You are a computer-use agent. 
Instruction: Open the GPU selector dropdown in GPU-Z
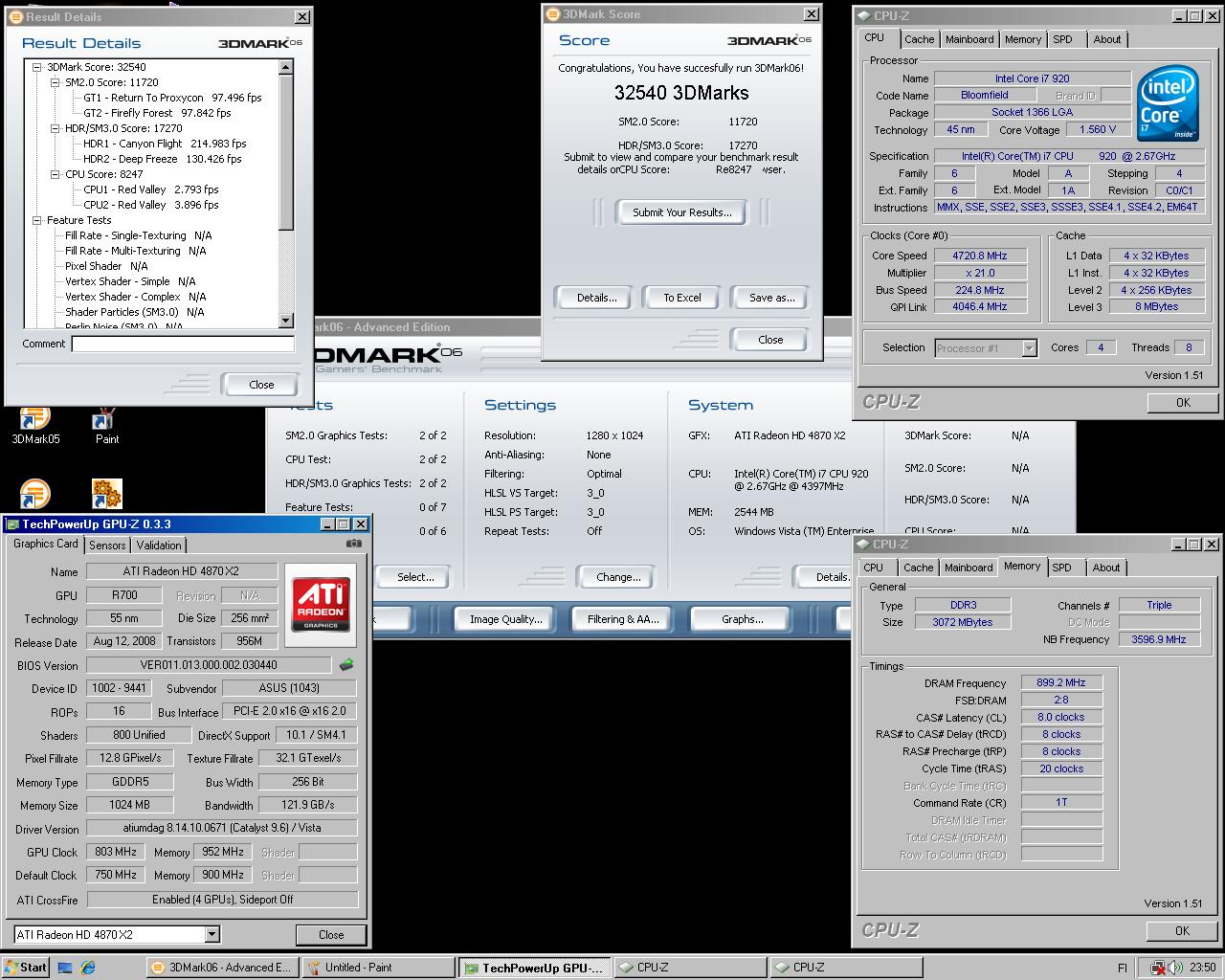(x=212, y=934)
